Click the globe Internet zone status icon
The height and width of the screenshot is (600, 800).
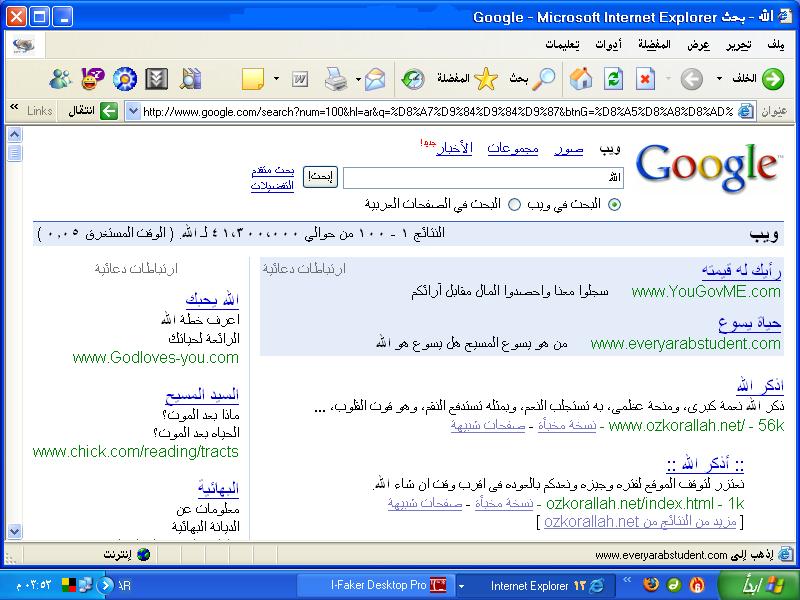click(x=143, y=554)
